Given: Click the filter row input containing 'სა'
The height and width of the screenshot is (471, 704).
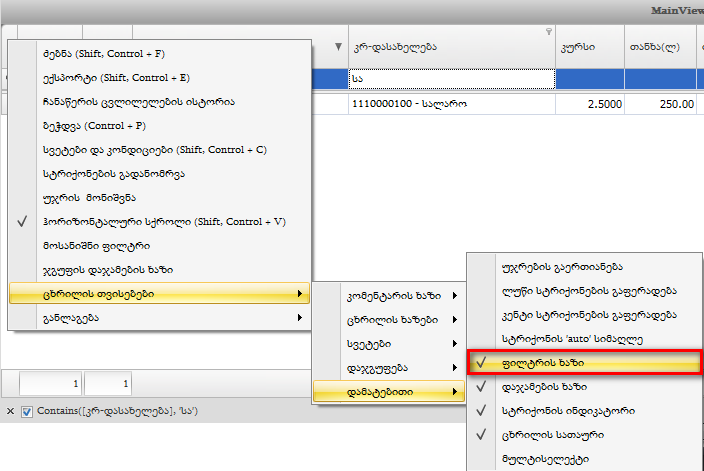Looking at the screenshot, I should pyautogui.click(x=450, y=78).
